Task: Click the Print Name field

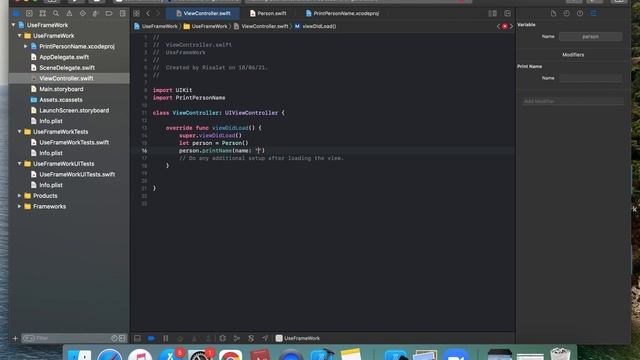Action: [590, 78]
